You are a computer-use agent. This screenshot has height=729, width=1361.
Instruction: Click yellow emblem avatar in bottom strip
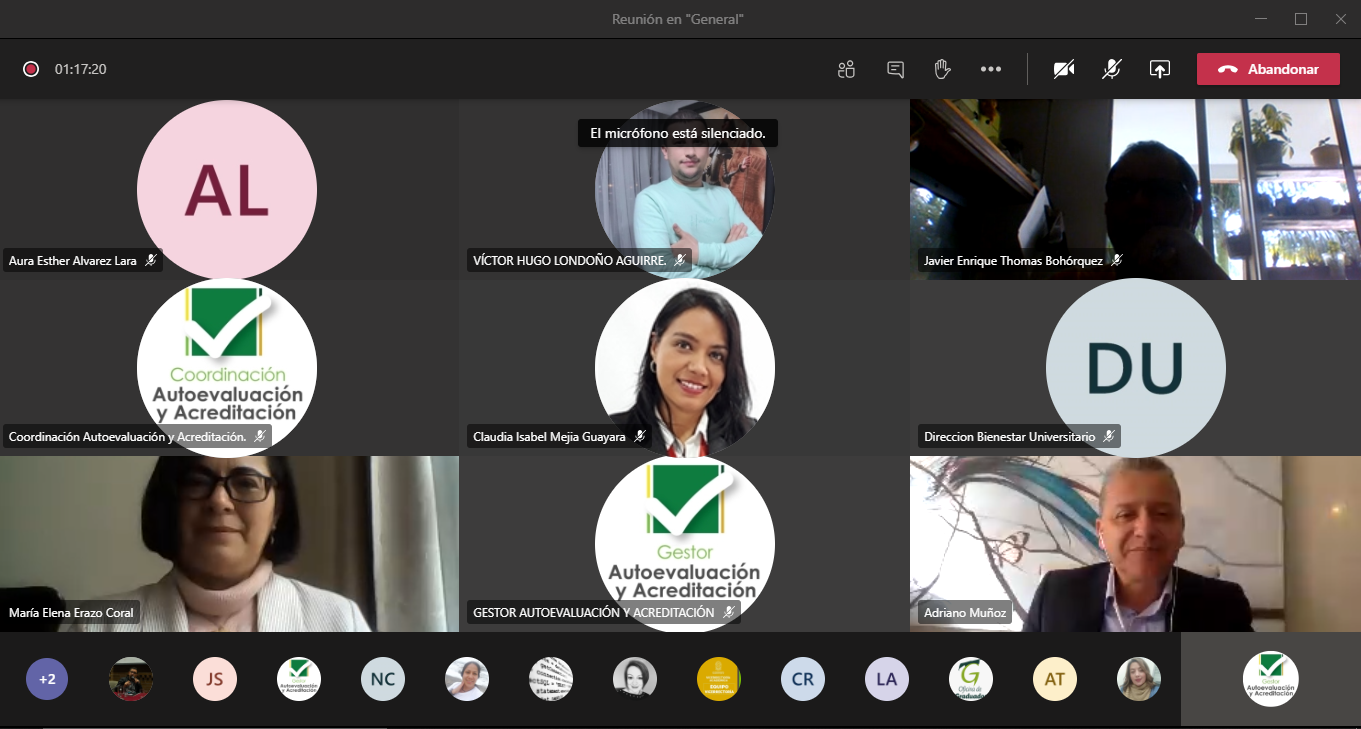click(x=719, y=679)
